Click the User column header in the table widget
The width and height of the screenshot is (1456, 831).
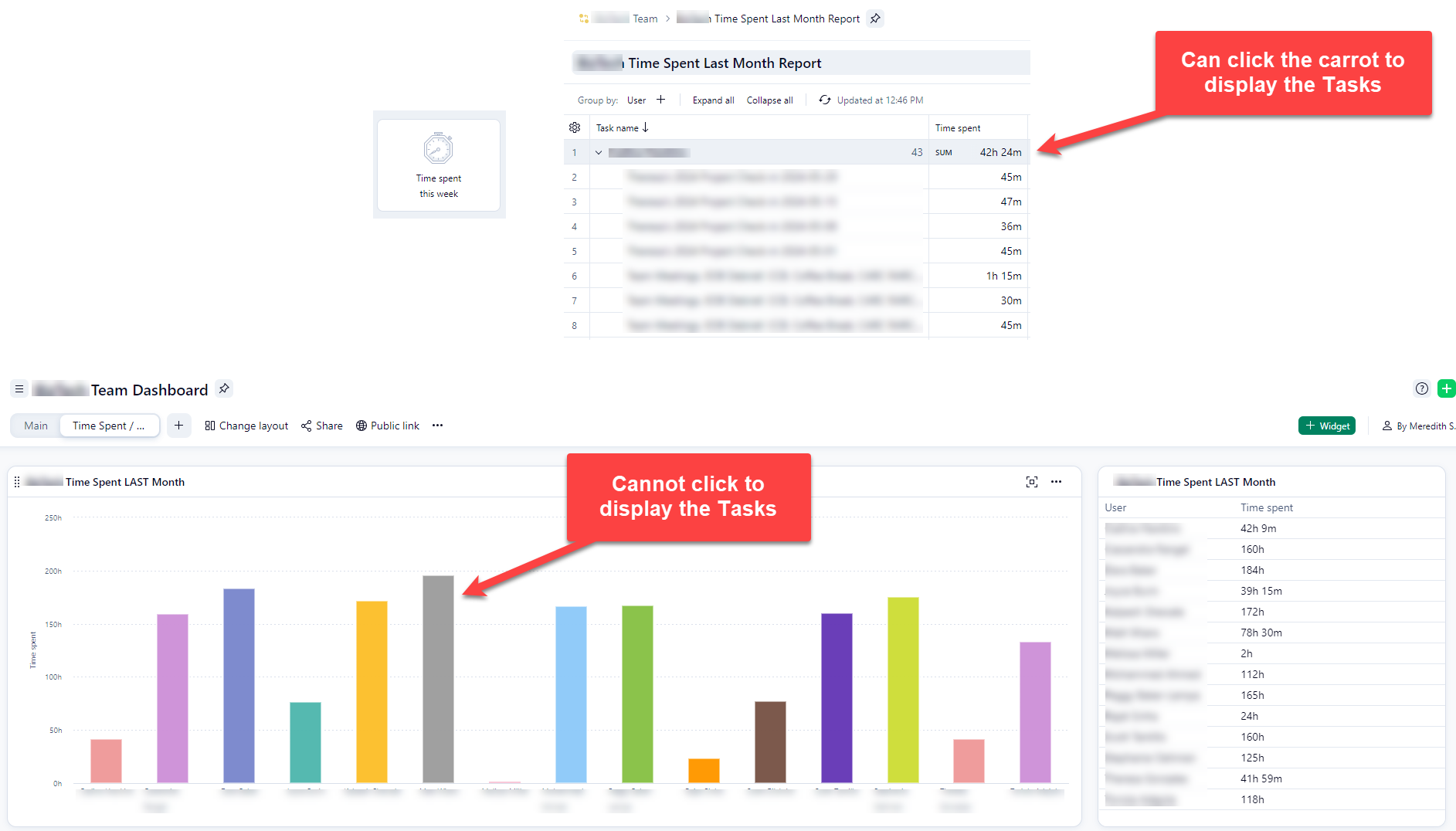[x=1115, y=507]
